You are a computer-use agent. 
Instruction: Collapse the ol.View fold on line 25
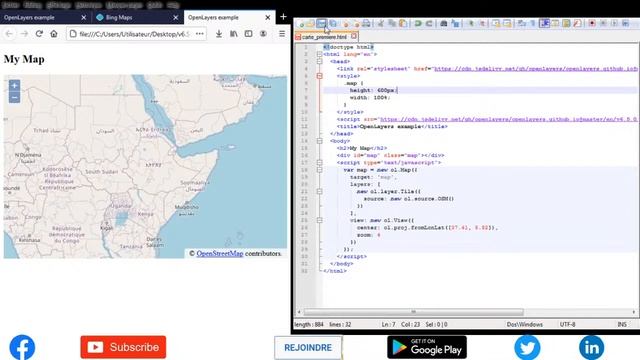(x=320, y=220)
